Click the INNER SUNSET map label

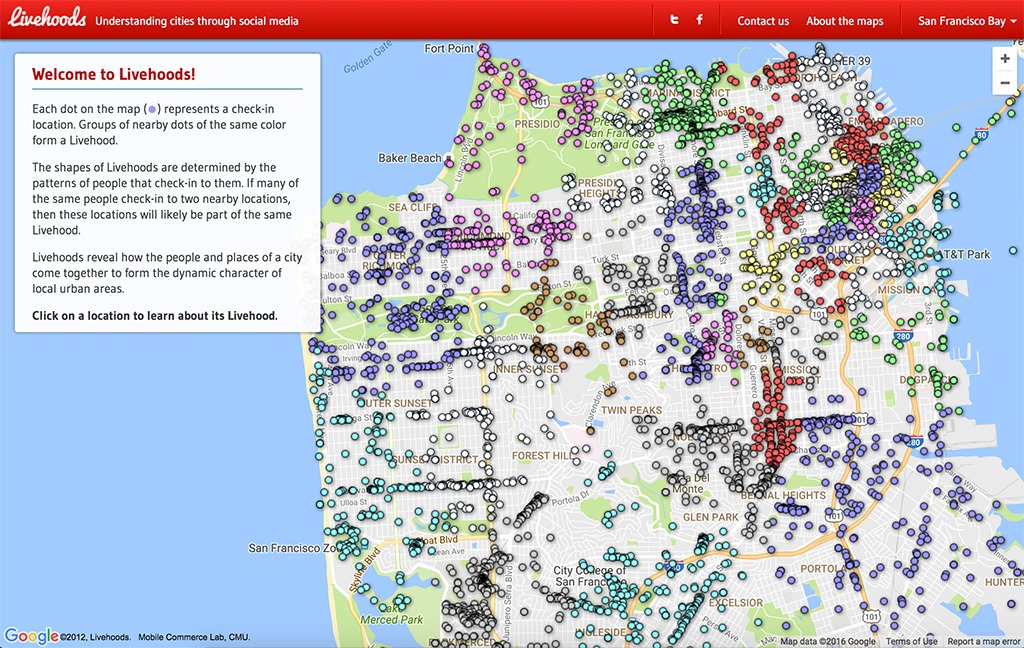(x=528, y=369)
